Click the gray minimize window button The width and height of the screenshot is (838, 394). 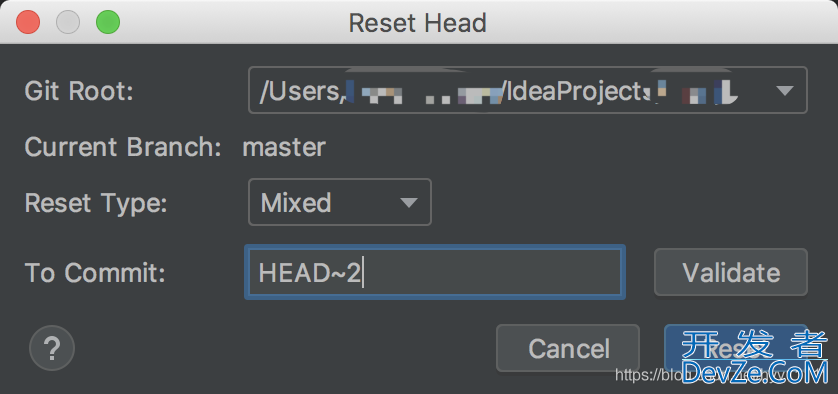(x=68, y=22)
